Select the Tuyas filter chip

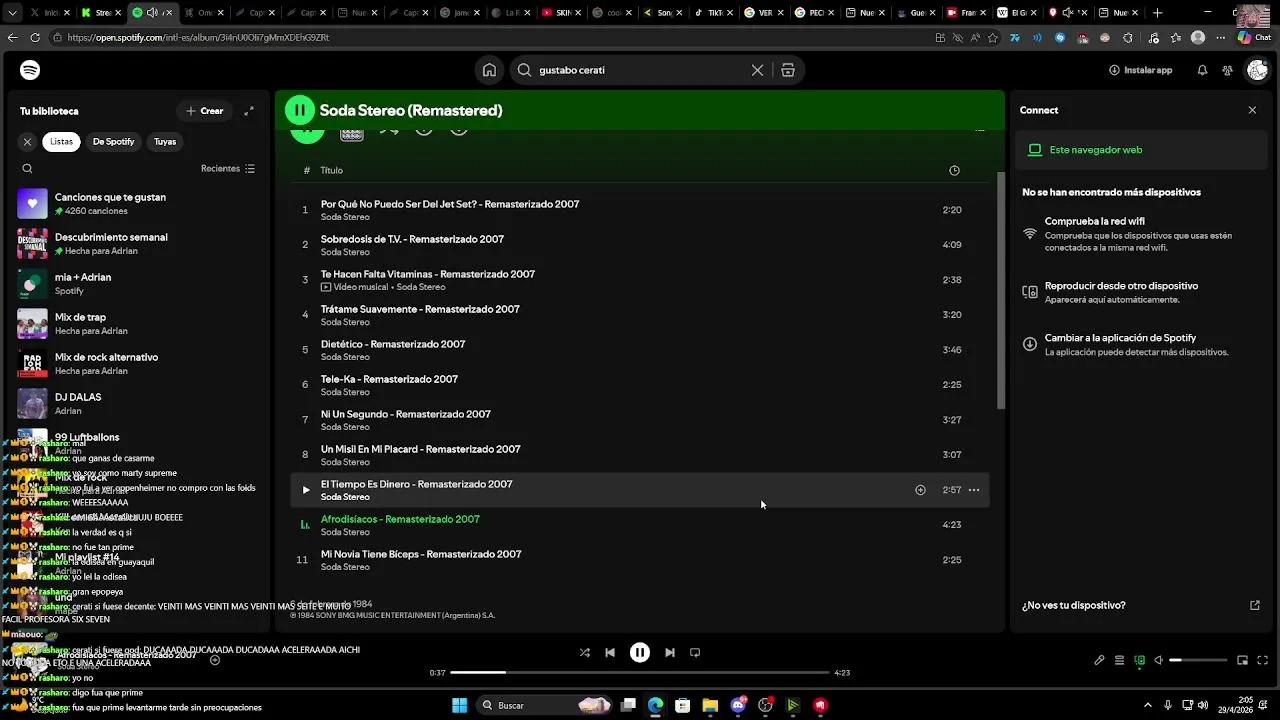tap(165, 142)
